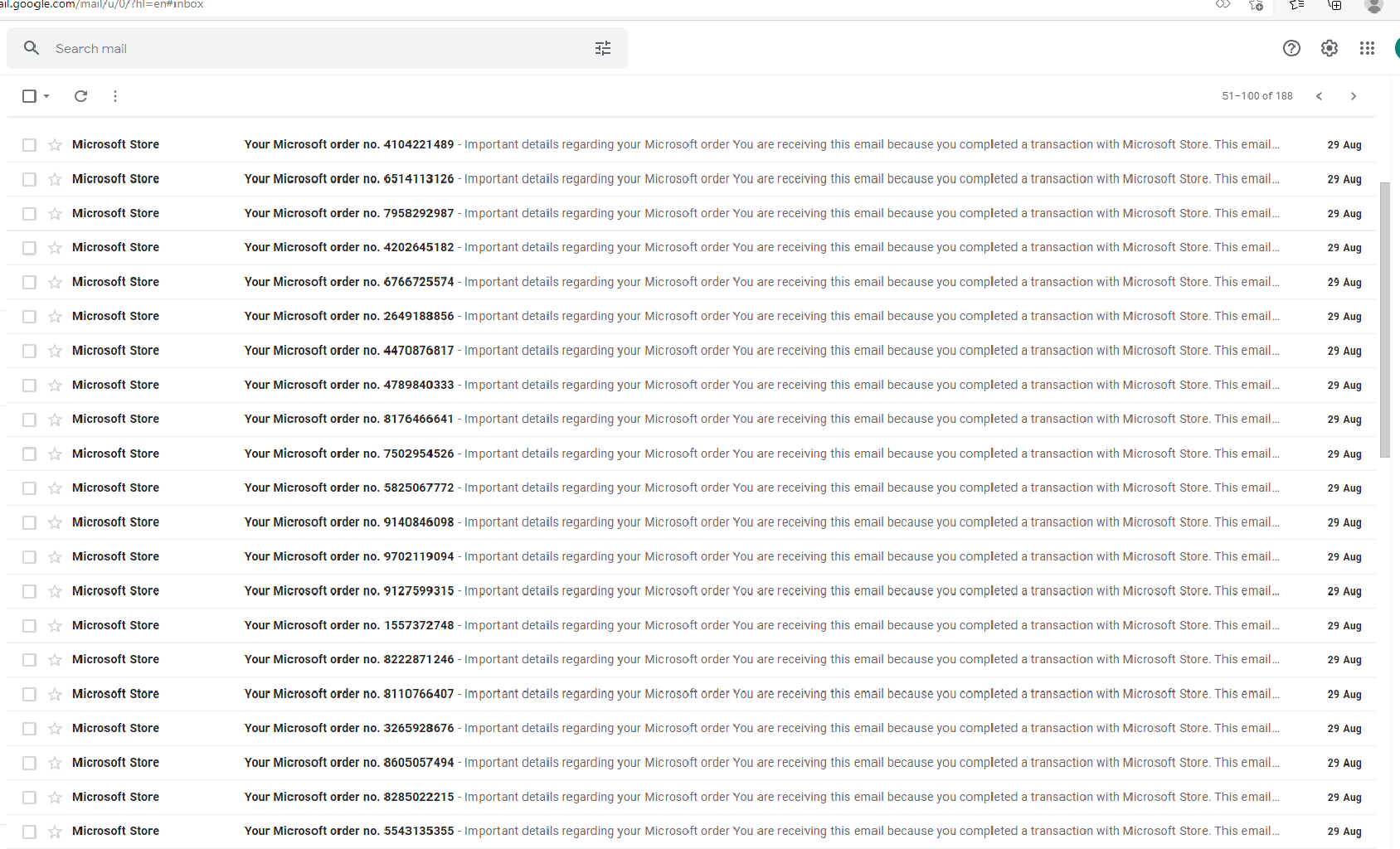Star the email for order 9140846098

pyautogui.click(x=55, y=522)
